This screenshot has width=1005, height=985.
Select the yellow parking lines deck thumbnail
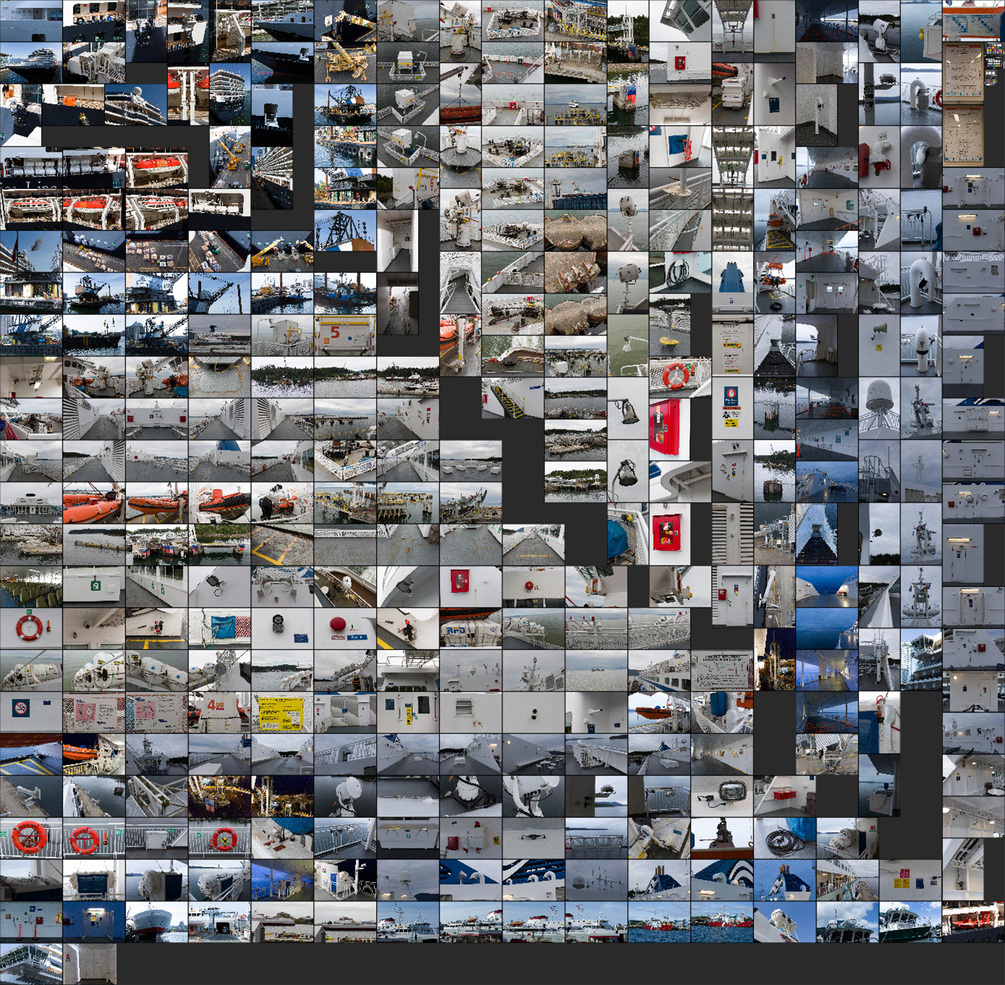(282, 544)
